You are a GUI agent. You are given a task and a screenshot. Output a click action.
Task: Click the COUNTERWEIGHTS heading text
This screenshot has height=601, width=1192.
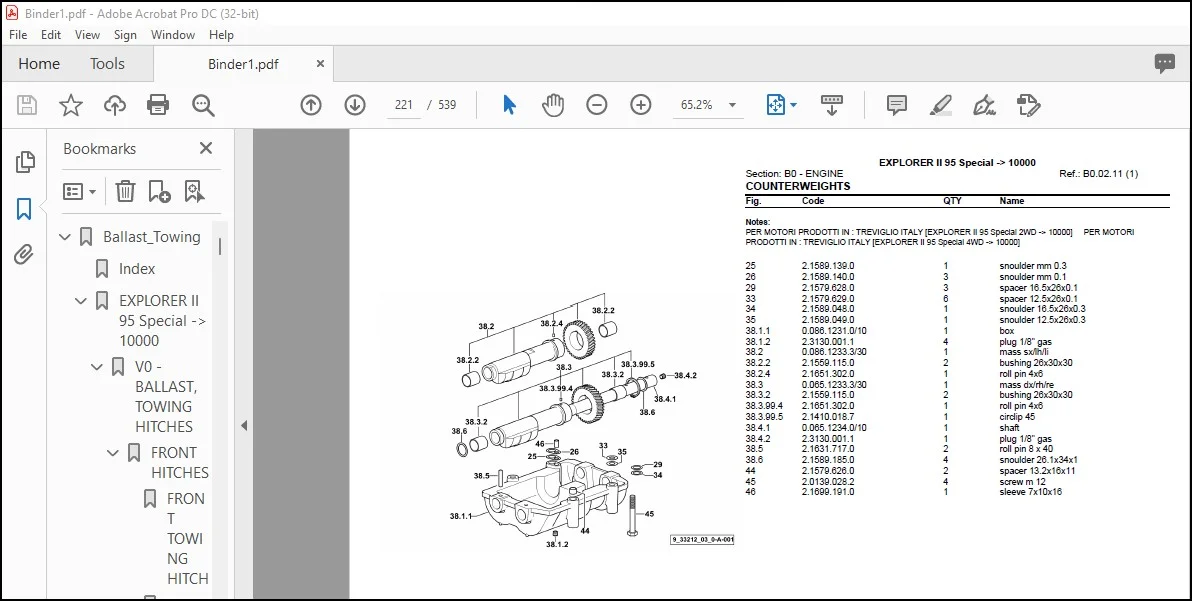tap(797, 186)
